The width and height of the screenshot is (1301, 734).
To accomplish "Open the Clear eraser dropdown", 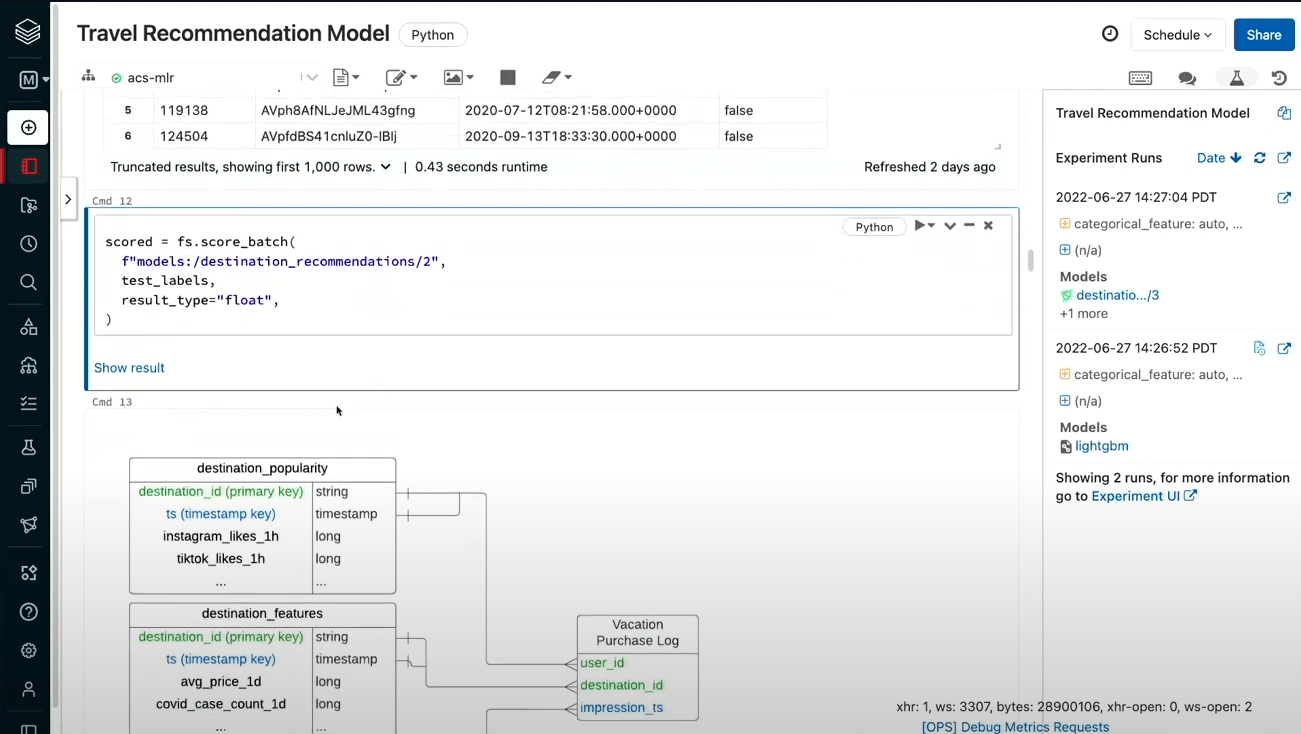I will click(557, 77).
